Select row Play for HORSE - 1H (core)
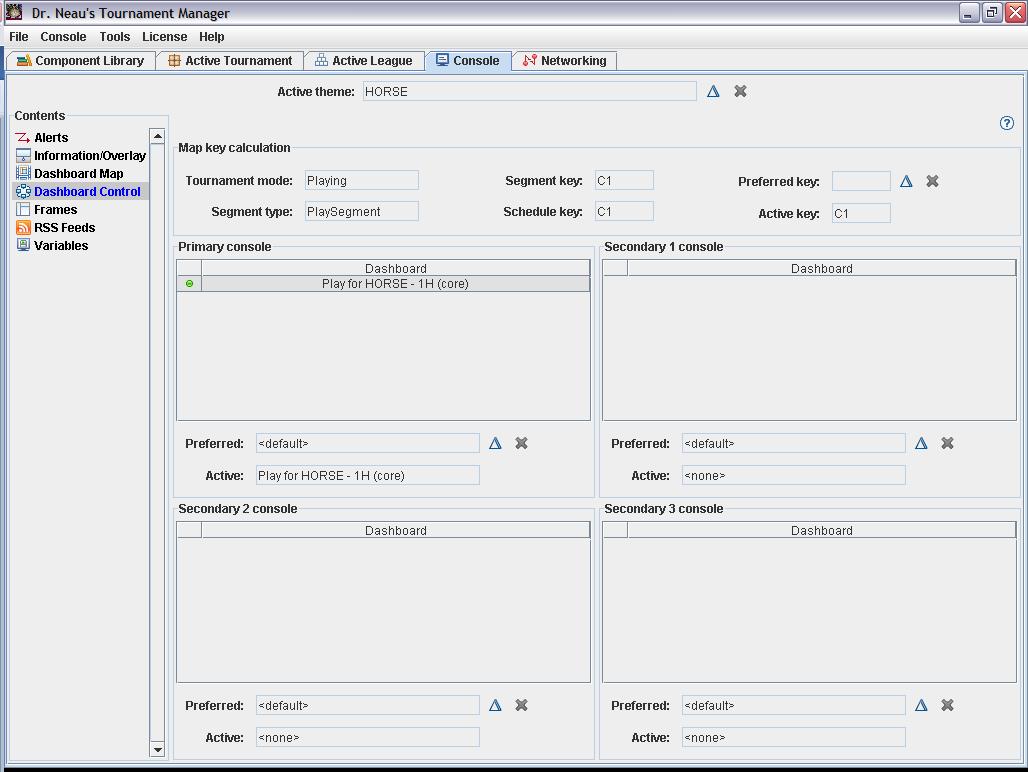 (384, 284)
